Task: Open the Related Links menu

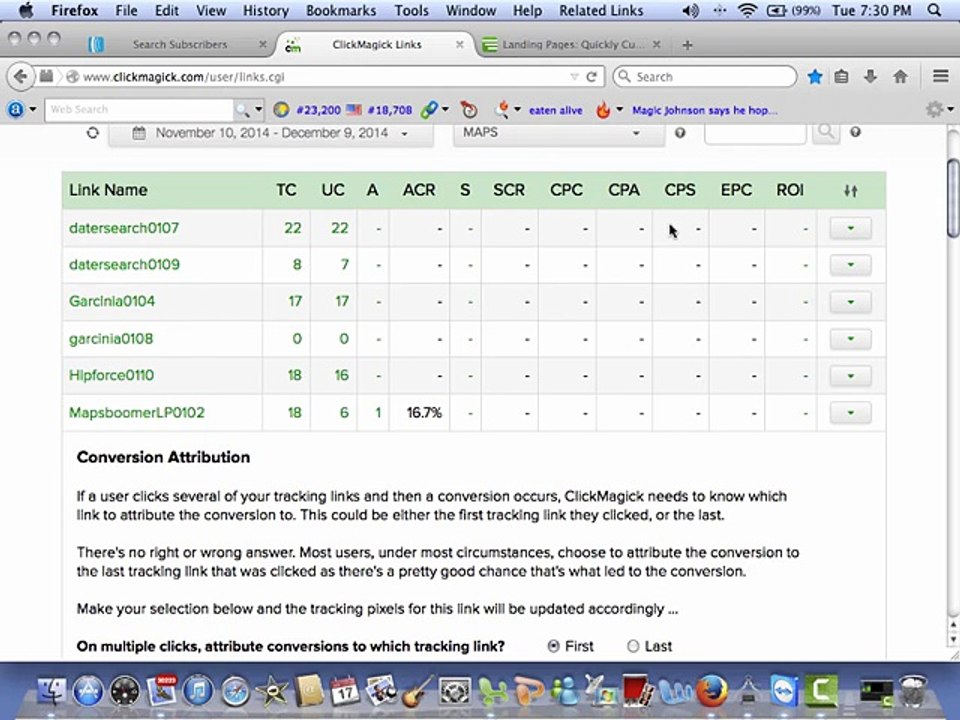Action: tap(601, 10)
